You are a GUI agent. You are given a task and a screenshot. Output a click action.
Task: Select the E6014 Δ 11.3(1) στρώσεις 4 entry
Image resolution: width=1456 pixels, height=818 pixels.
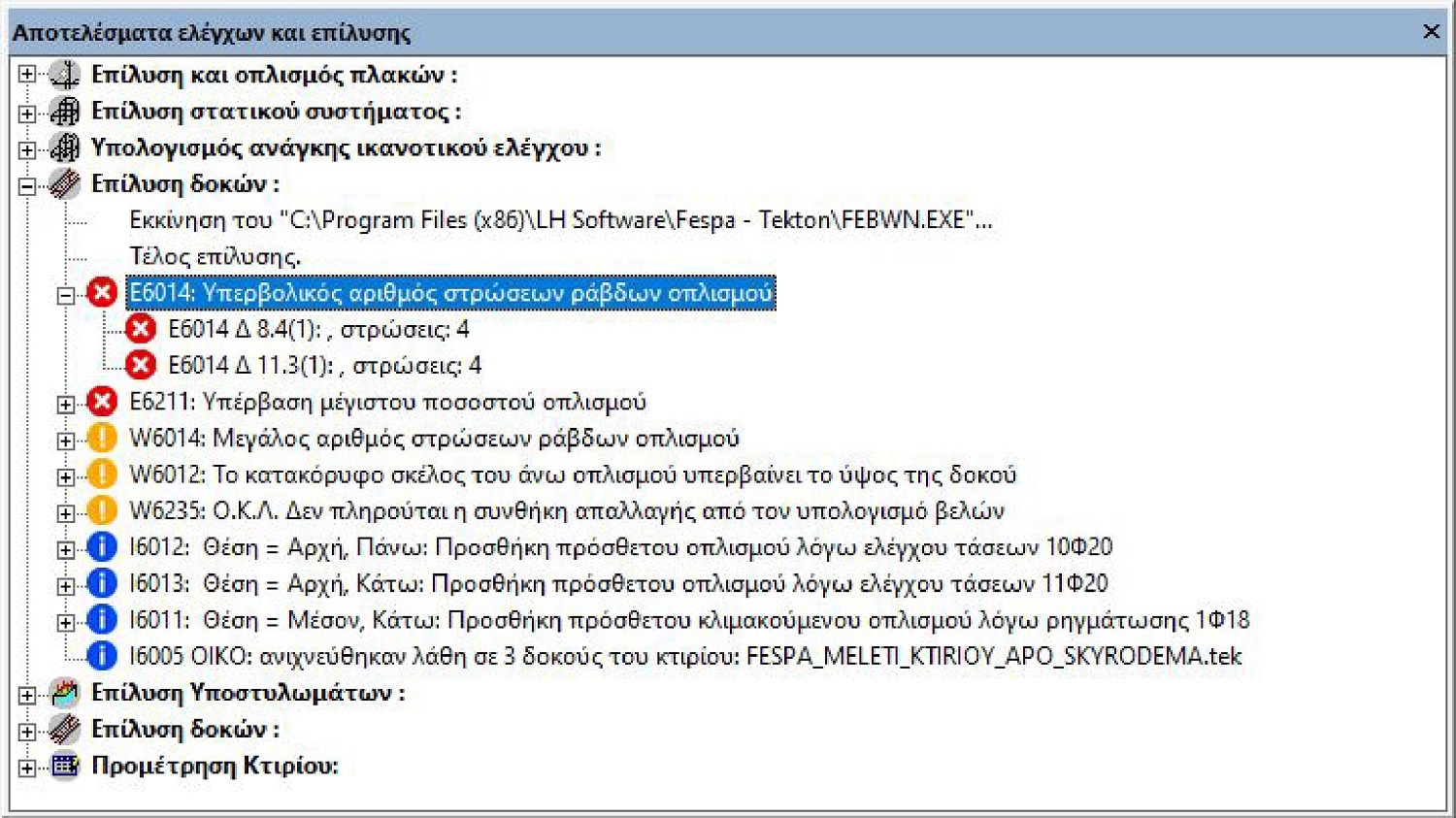[x=324, y=366]
